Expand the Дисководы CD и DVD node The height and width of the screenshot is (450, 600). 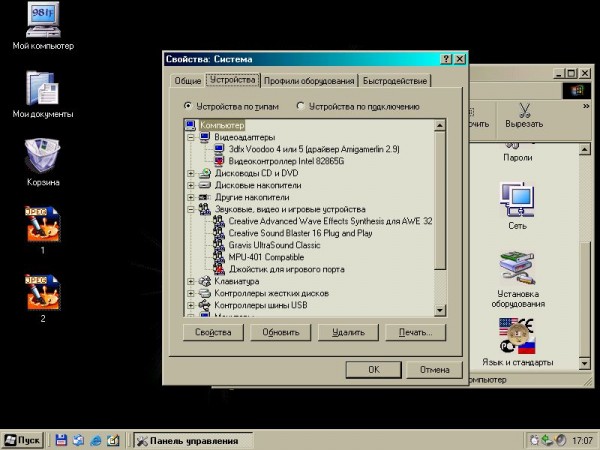(x=191, y=173)
